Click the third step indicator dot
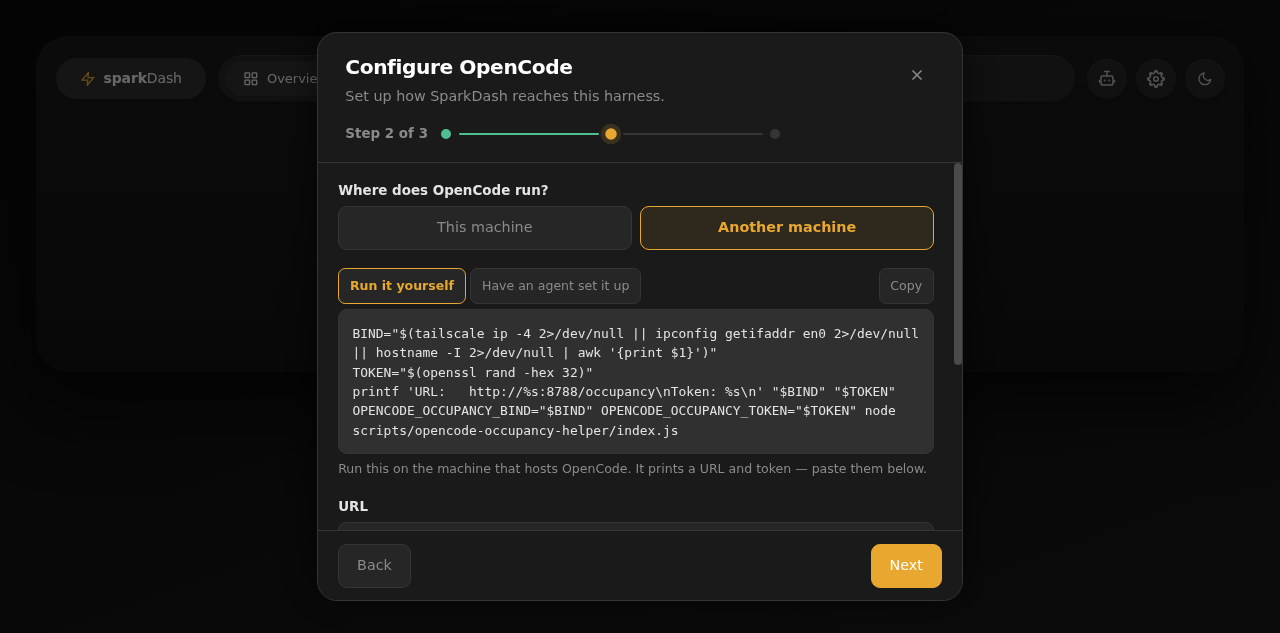The height and width of the screenshot is (633, 1280). pyautogui.click(x=775, y=134)
